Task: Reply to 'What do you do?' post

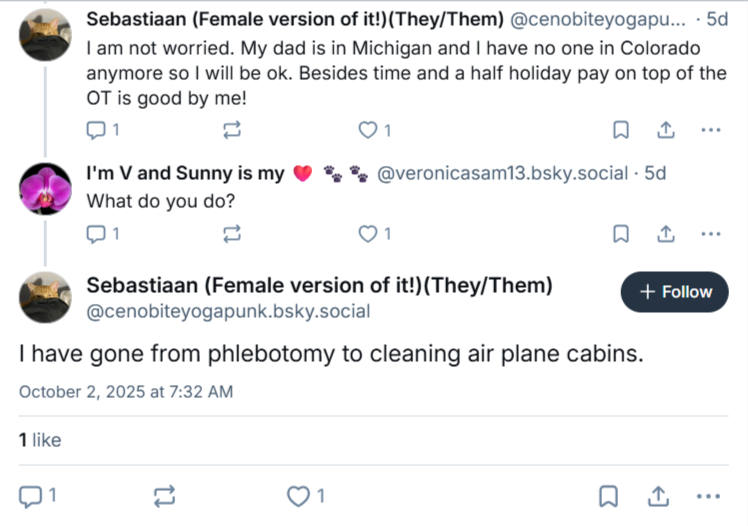Action: 102,234
